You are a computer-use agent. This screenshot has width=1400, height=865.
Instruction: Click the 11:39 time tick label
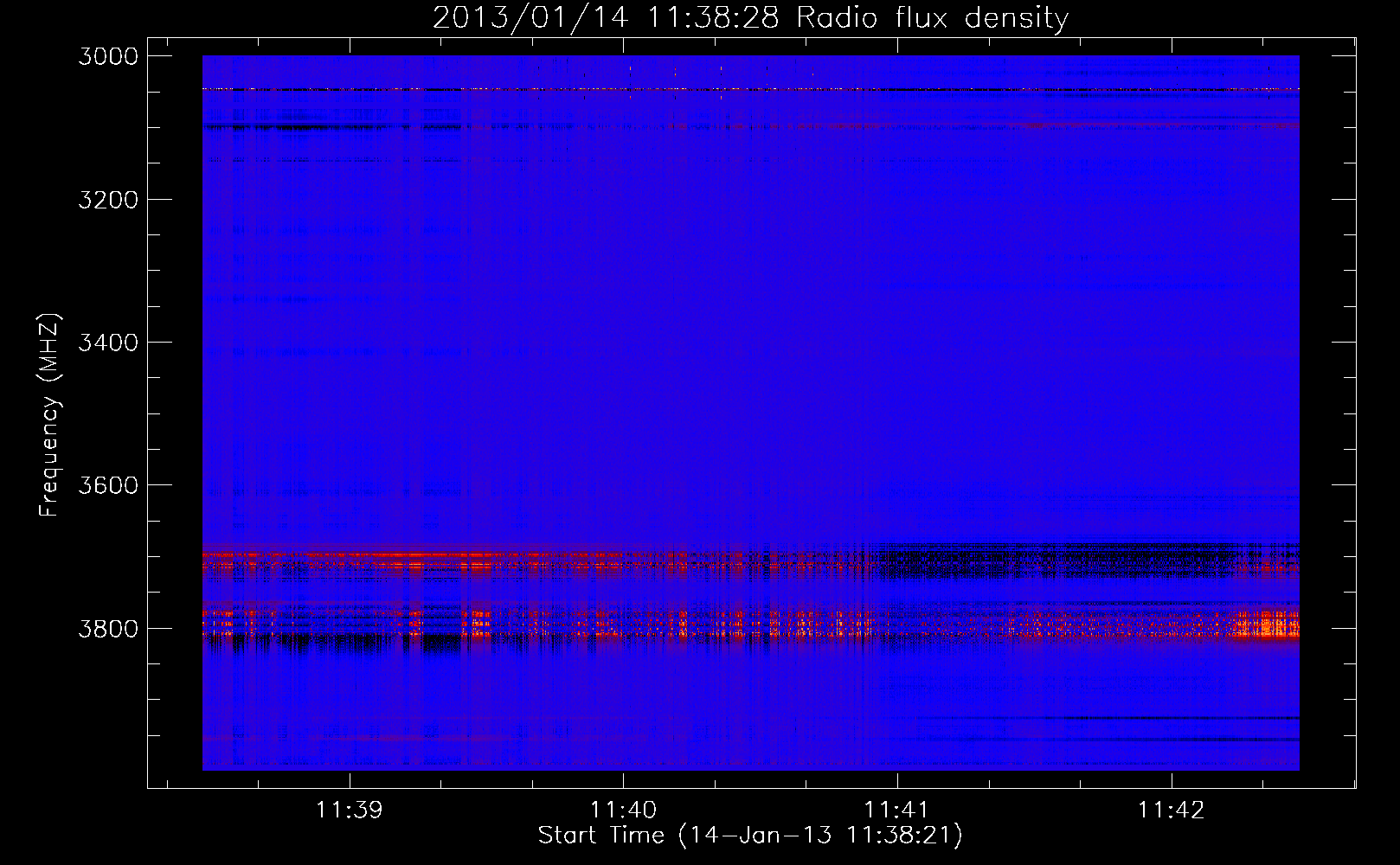pos(349,810)
